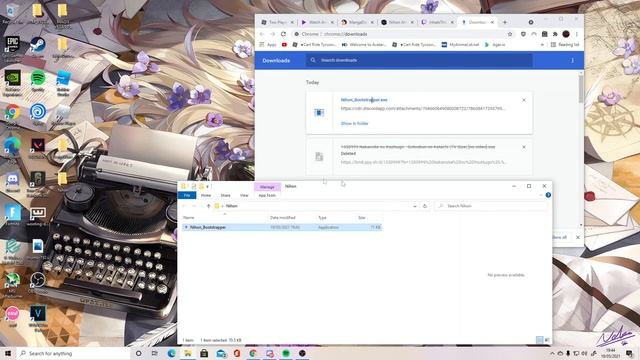640x360 pixels.
Task: Open Quick Access toolbar customize dropdown
Action: pyautogui.click(x=208, y=187)
